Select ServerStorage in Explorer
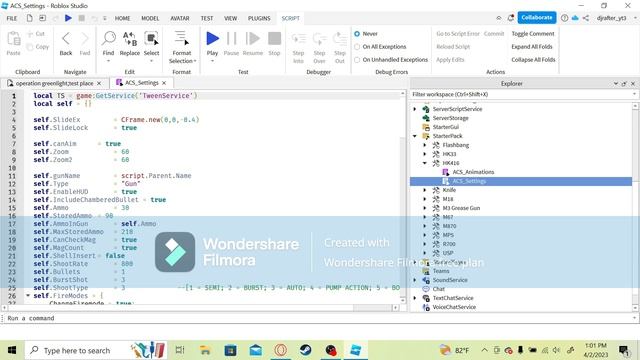This screenshot has height=360, width=640. (450, 118)
